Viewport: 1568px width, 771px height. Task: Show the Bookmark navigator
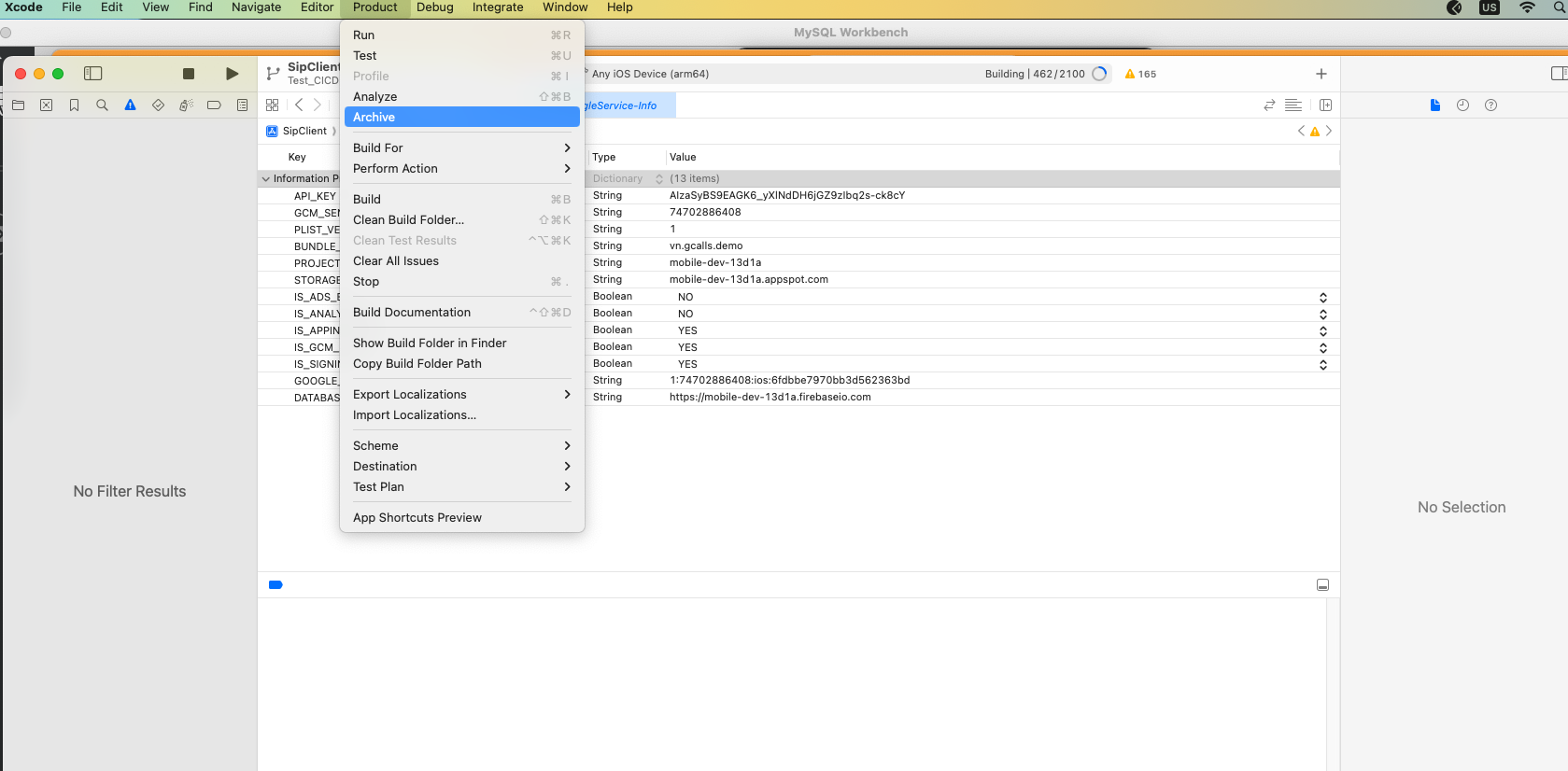tap(74, 105)
